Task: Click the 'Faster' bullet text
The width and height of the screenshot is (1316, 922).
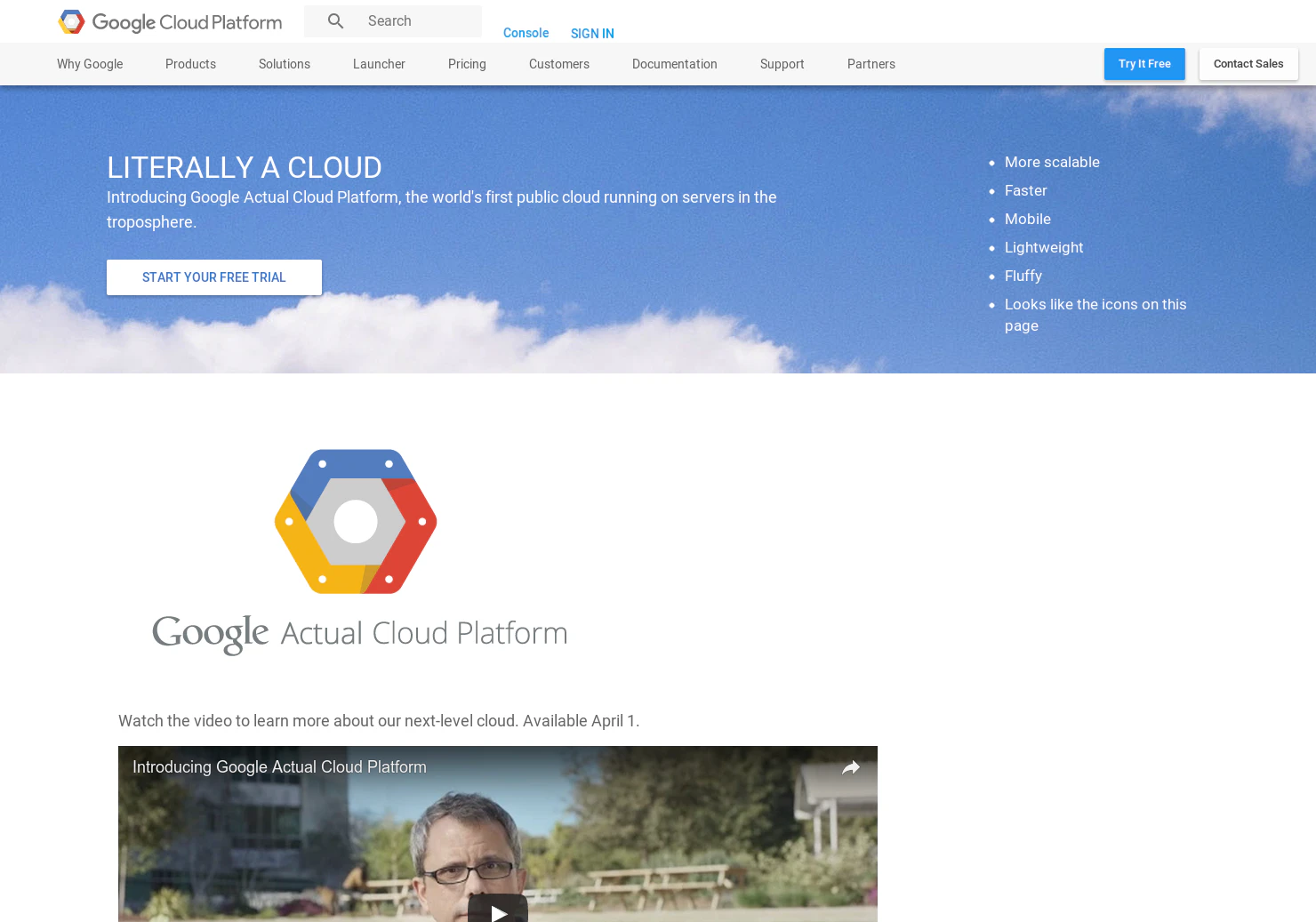Action: click(1026, 190)
